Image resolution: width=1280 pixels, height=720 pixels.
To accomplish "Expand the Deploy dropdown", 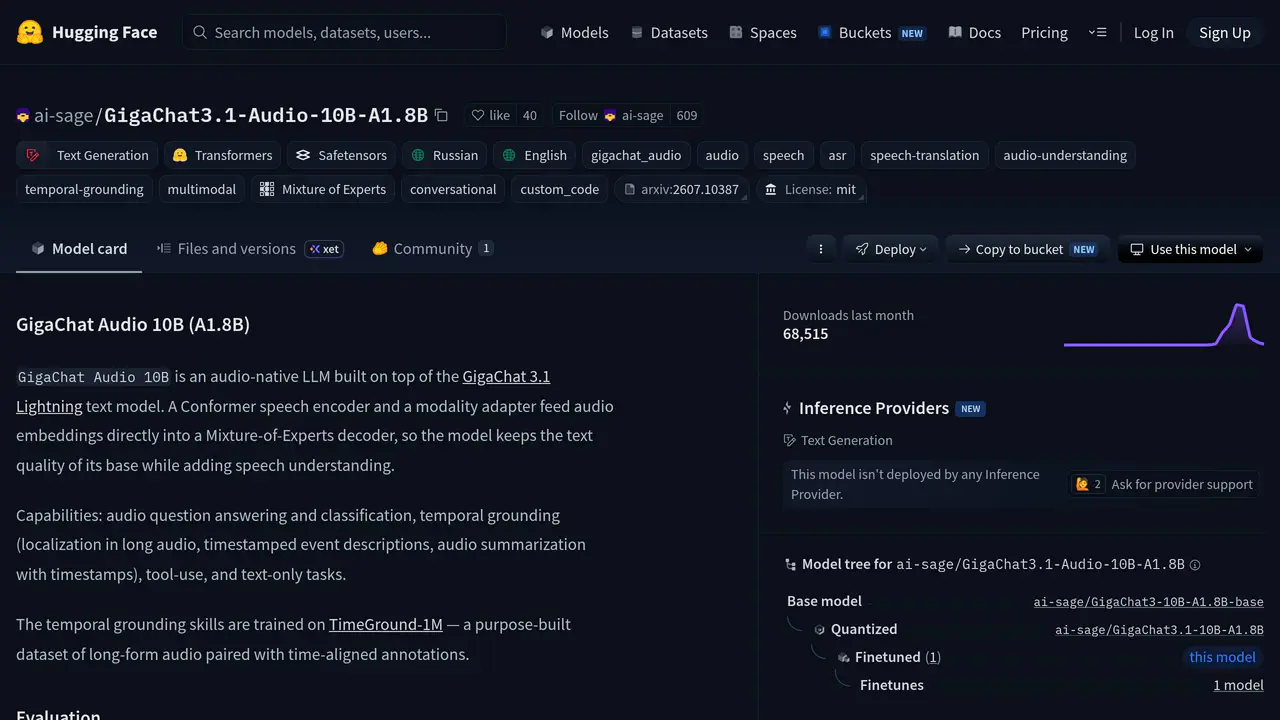I will point(890,249).
